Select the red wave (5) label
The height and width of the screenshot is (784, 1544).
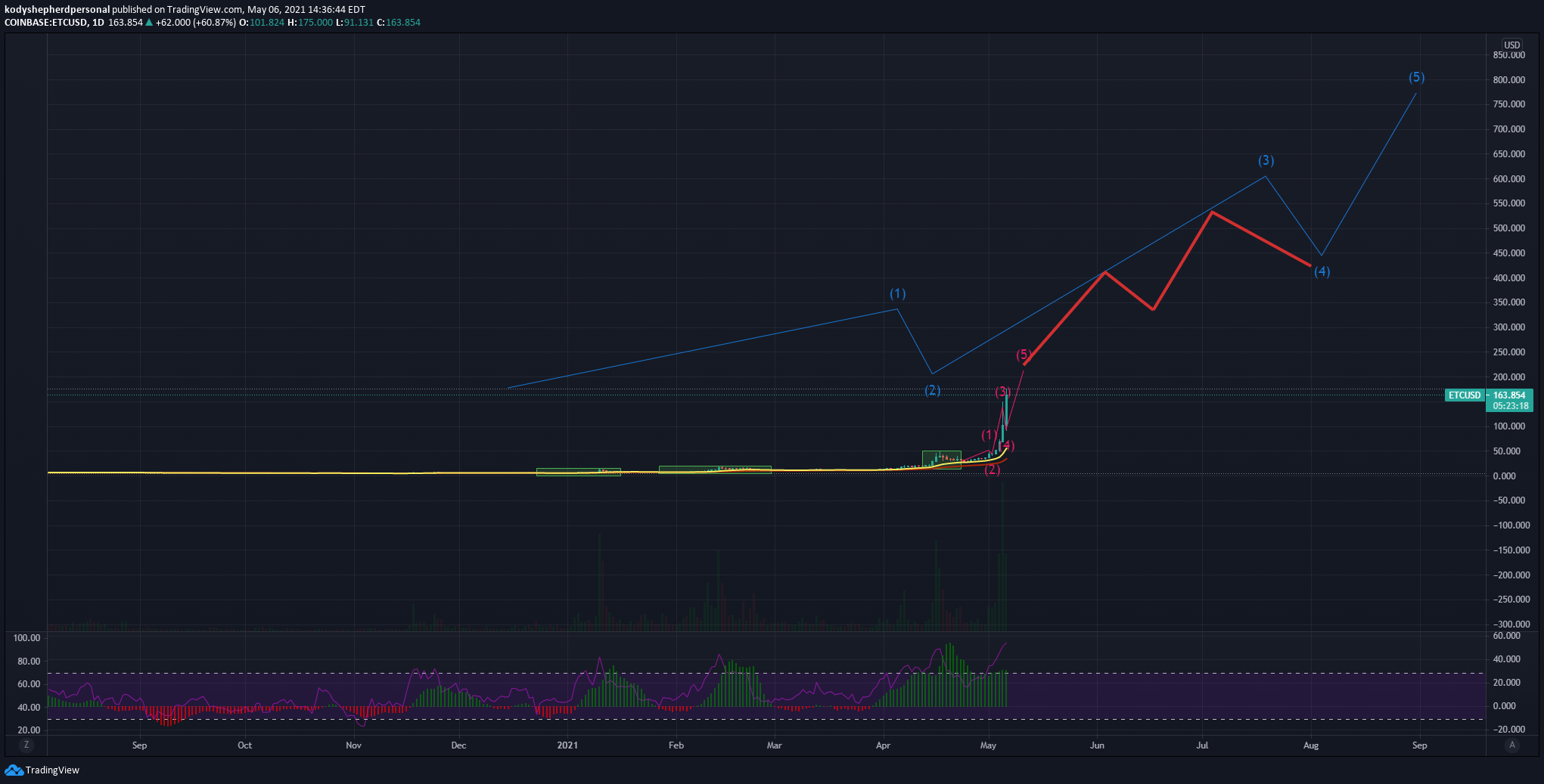[1023, 355]
